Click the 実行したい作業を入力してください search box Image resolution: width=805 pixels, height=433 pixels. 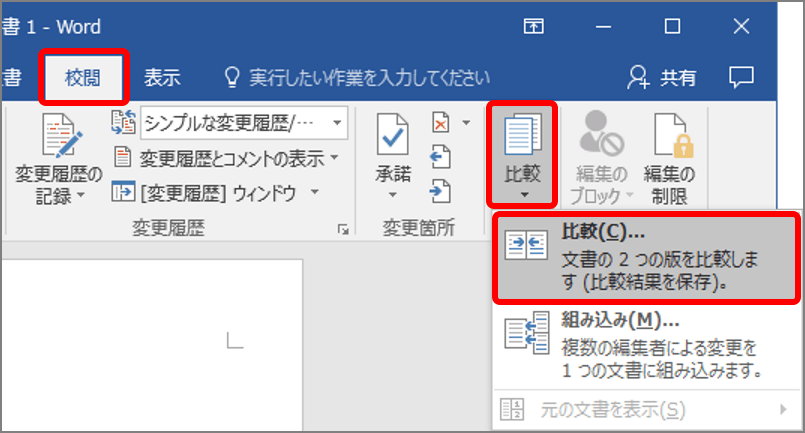[370, 78]
